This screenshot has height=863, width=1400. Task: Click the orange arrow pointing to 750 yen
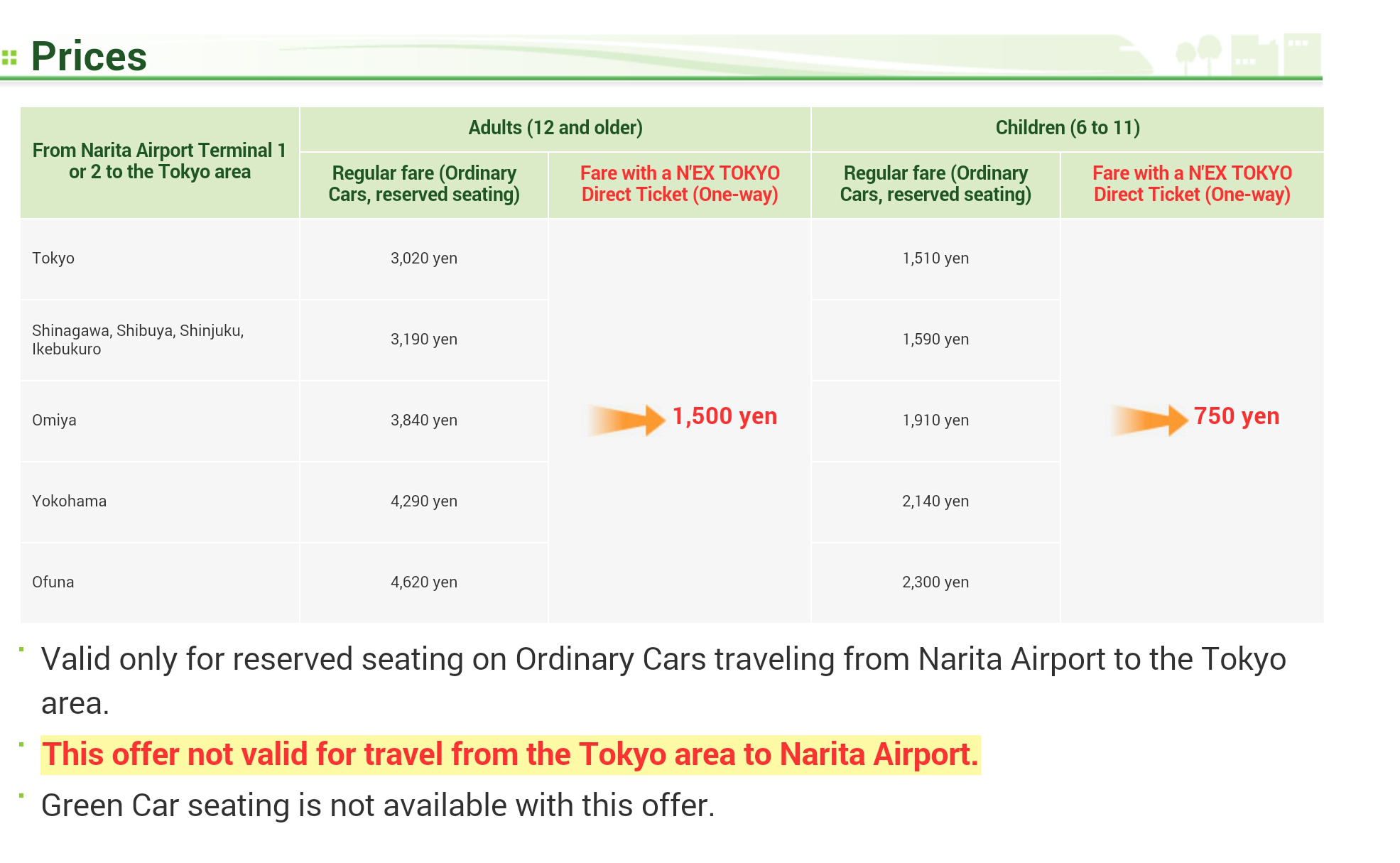[1149, 419]
